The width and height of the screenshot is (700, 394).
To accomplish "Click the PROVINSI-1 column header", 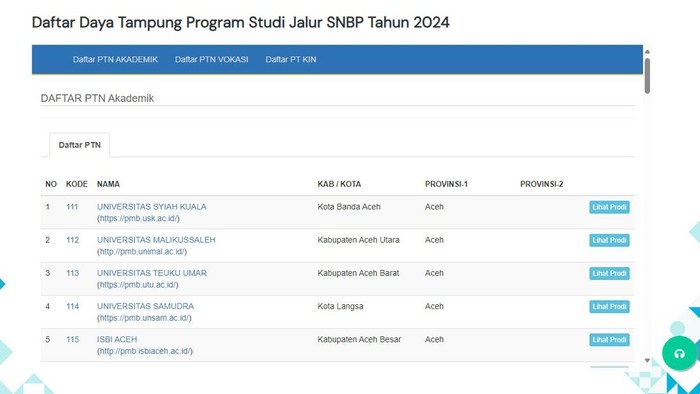I will pos(446,184).
